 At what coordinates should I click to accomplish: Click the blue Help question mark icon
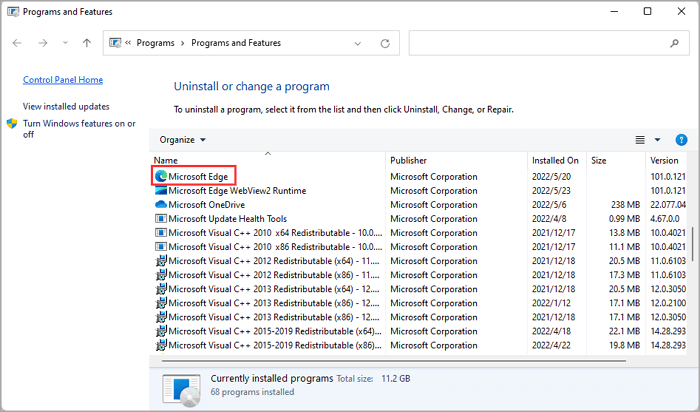point(681,140)
